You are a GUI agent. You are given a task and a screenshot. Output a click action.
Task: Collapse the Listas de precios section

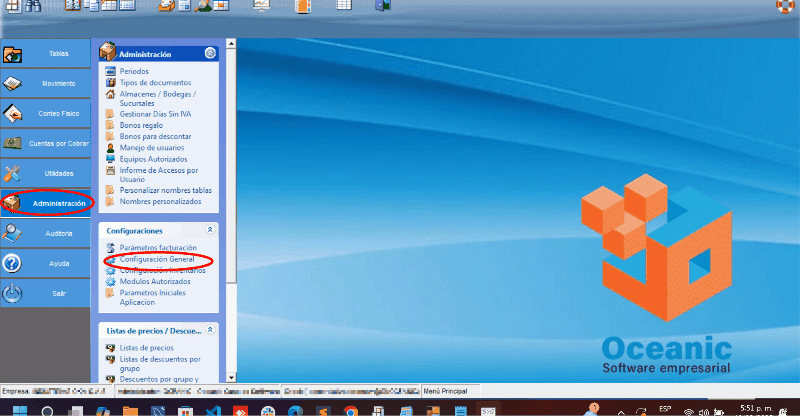209,329
